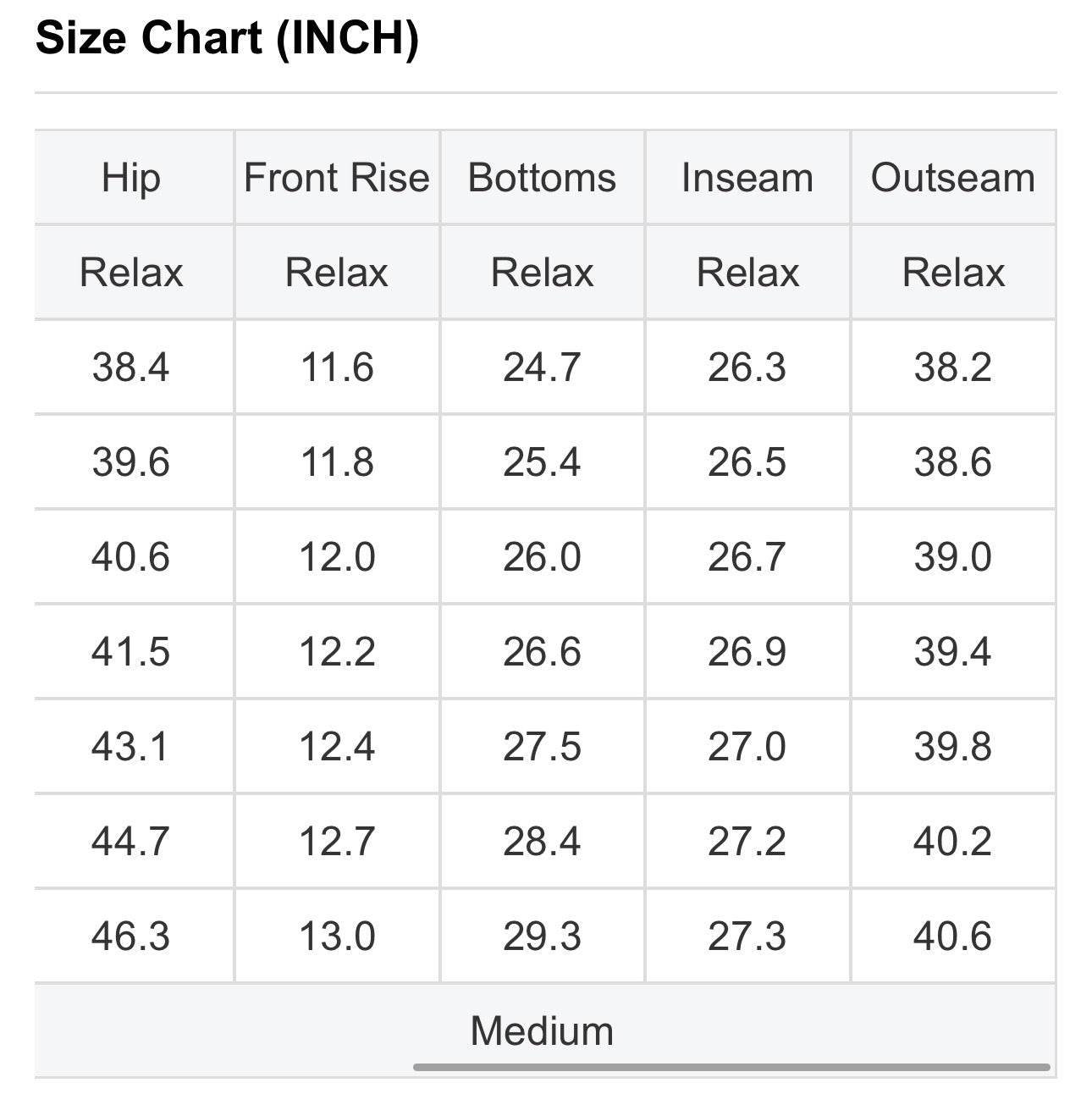The width and height of the screenshot is (1092, 1105).
Task: Click the Bottoms column header
Action: coord(542,178)
